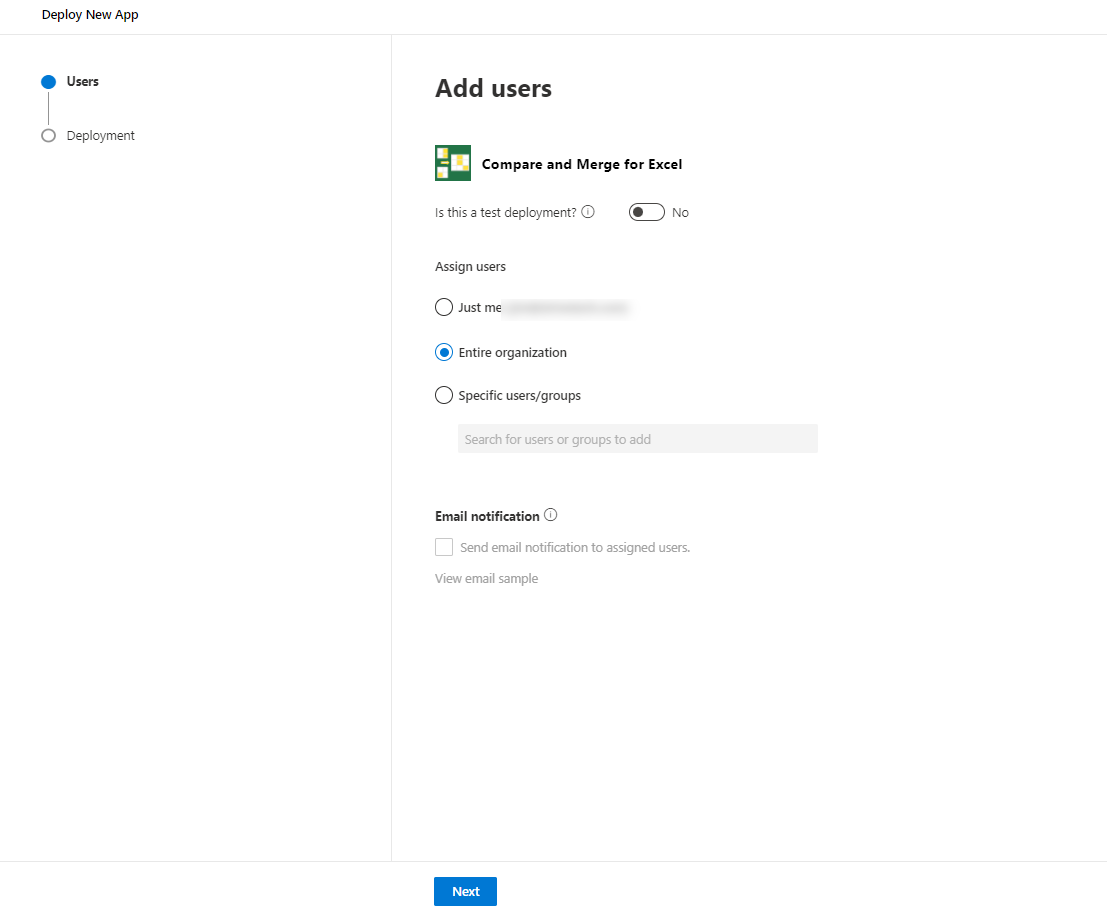
Task: Click the Users step blue circle indicator
Action: point(48,82)
